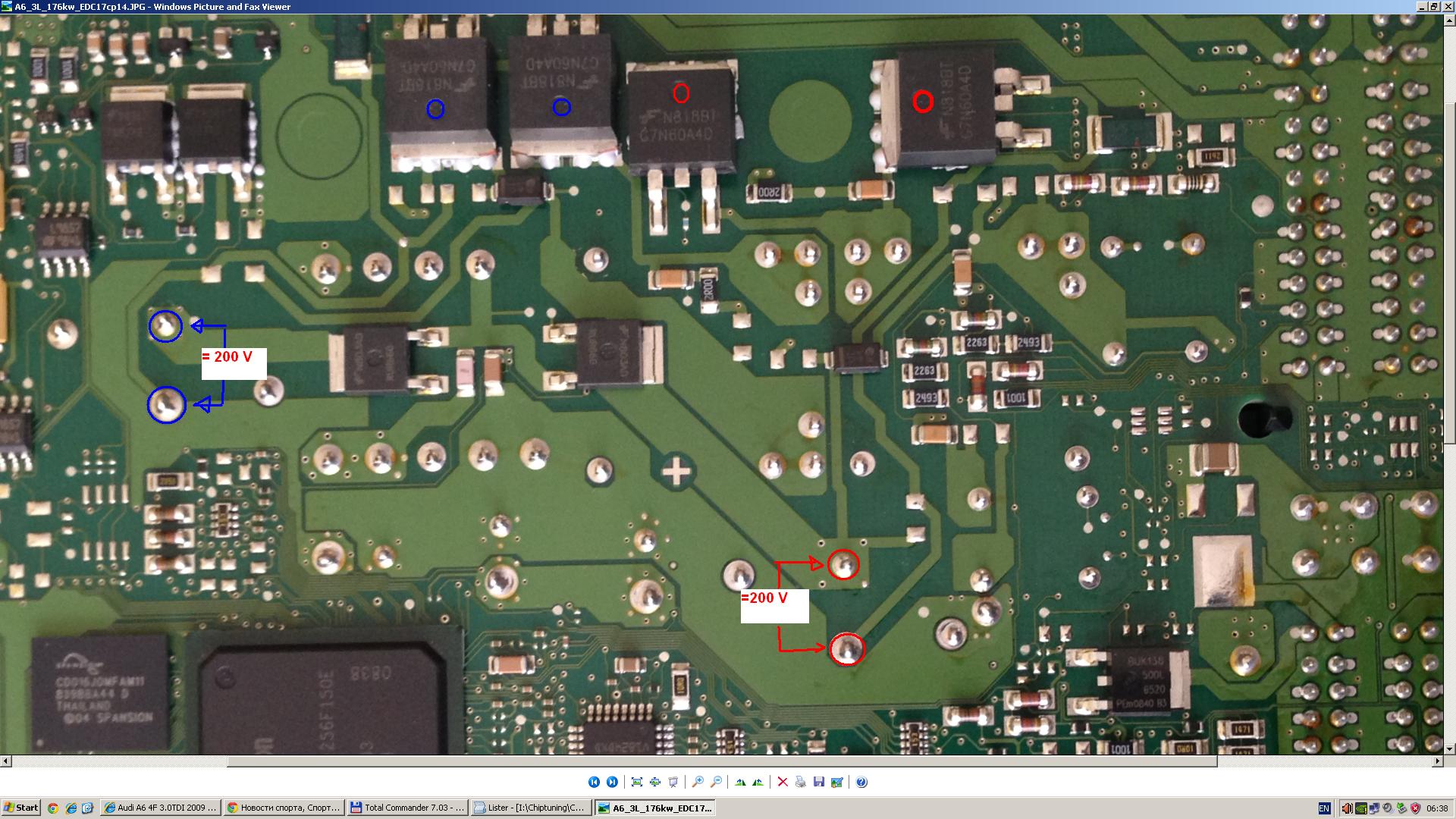Switch to Audi A6 4F 3.0TDI window

click(161, 808)
